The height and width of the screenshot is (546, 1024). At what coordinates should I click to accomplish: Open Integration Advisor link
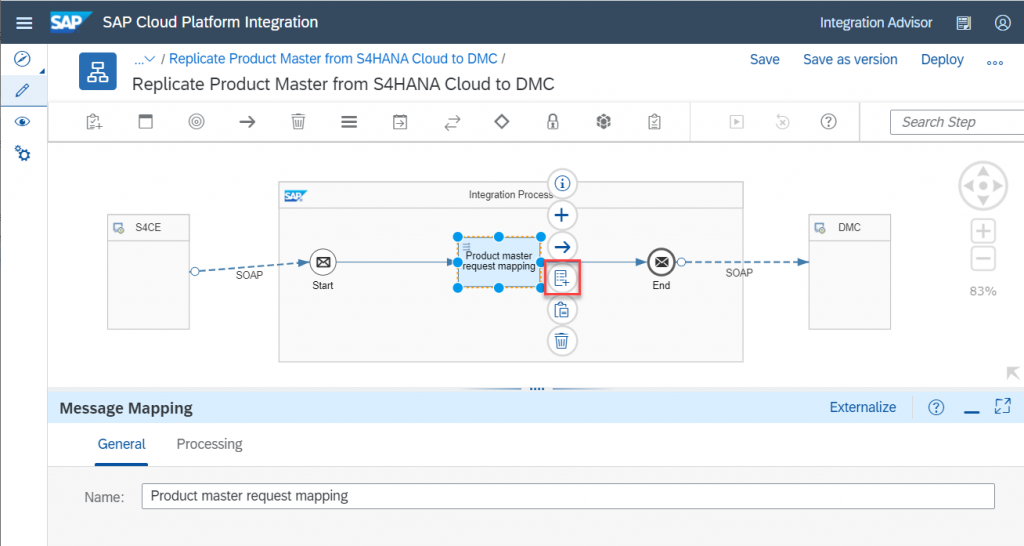[x=876, y=23]
